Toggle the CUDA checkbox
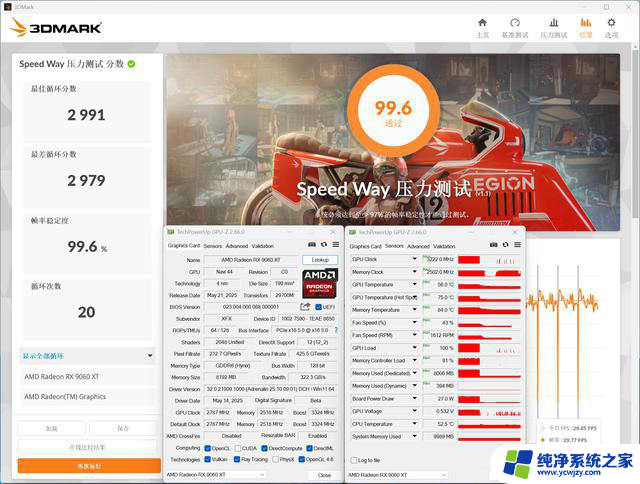The width and height of the screenshot is (640, 484). click(238, 448)
